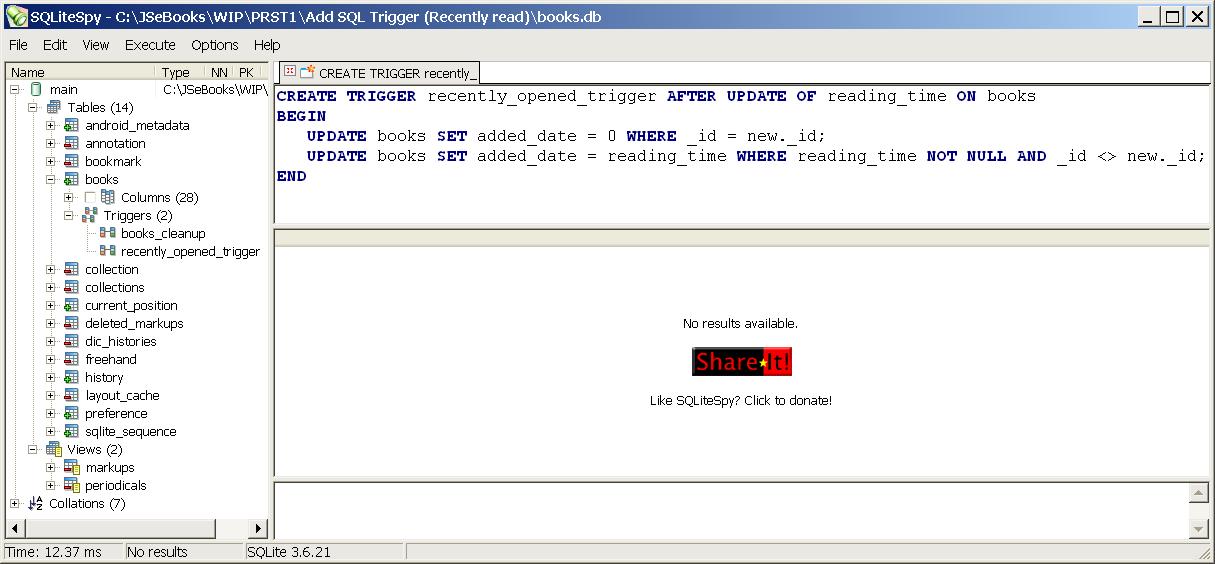Click the books table icon
This screenshot has height=564, width=1215.
click(72, 180)
